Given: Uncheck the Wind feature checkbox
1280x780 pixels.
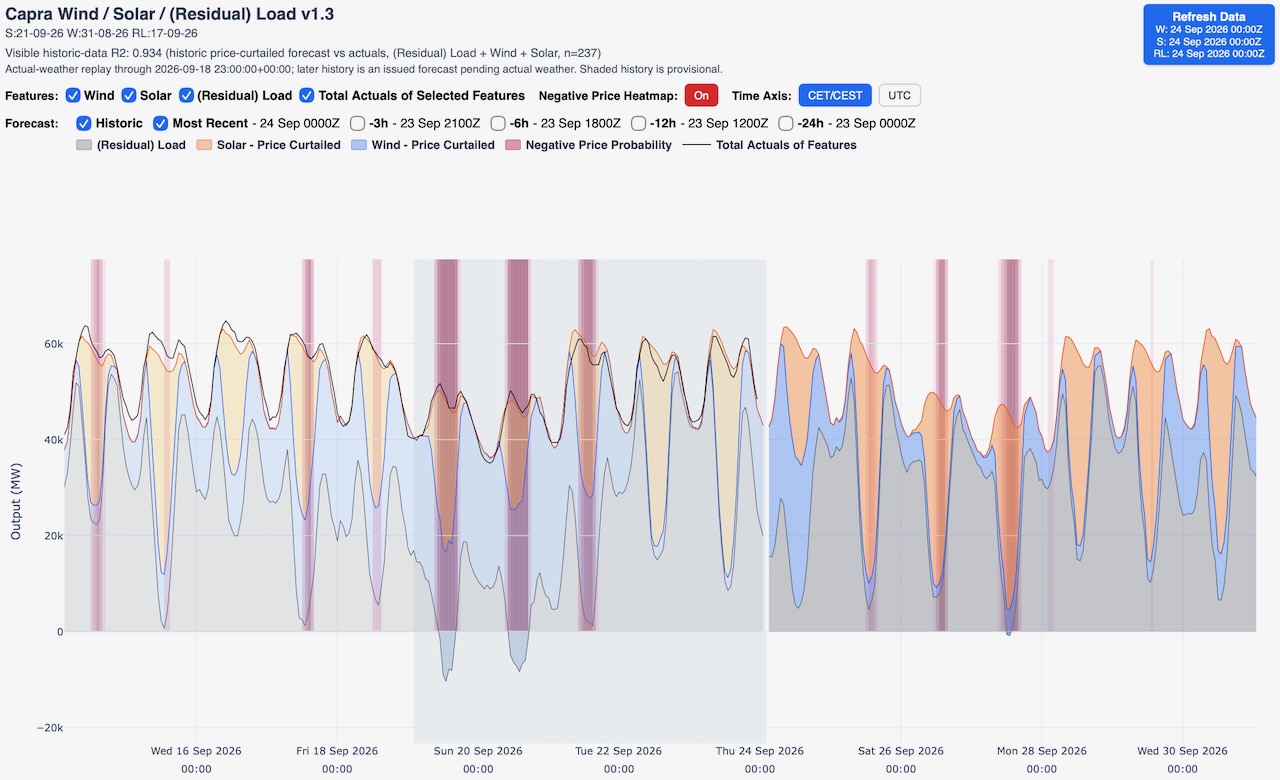Looking at the screenshot, I should 73,96.
